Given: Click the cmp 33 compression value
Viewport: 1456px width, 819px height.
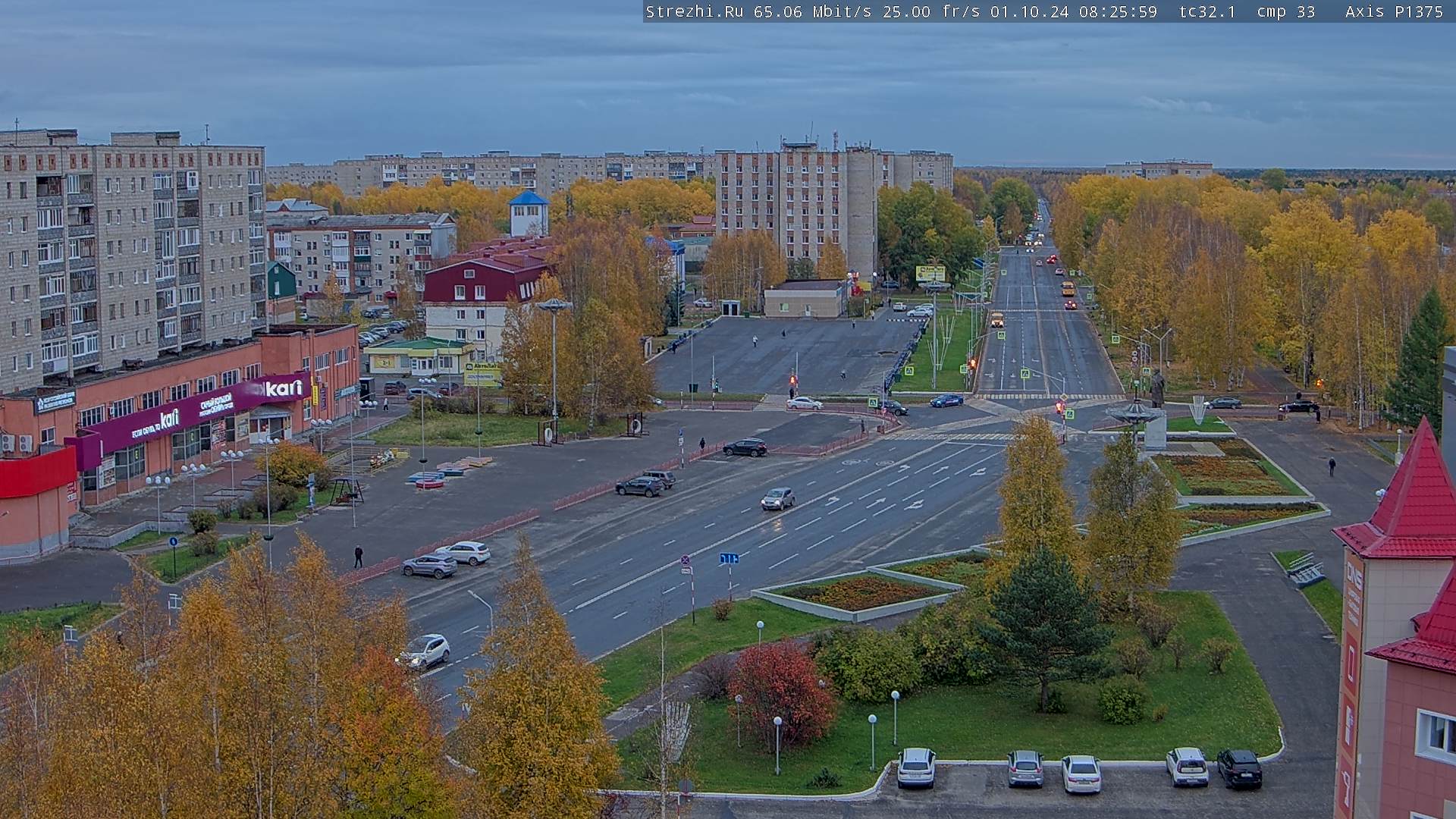Looking at the screenshot, I should (x=1285, y=11).
